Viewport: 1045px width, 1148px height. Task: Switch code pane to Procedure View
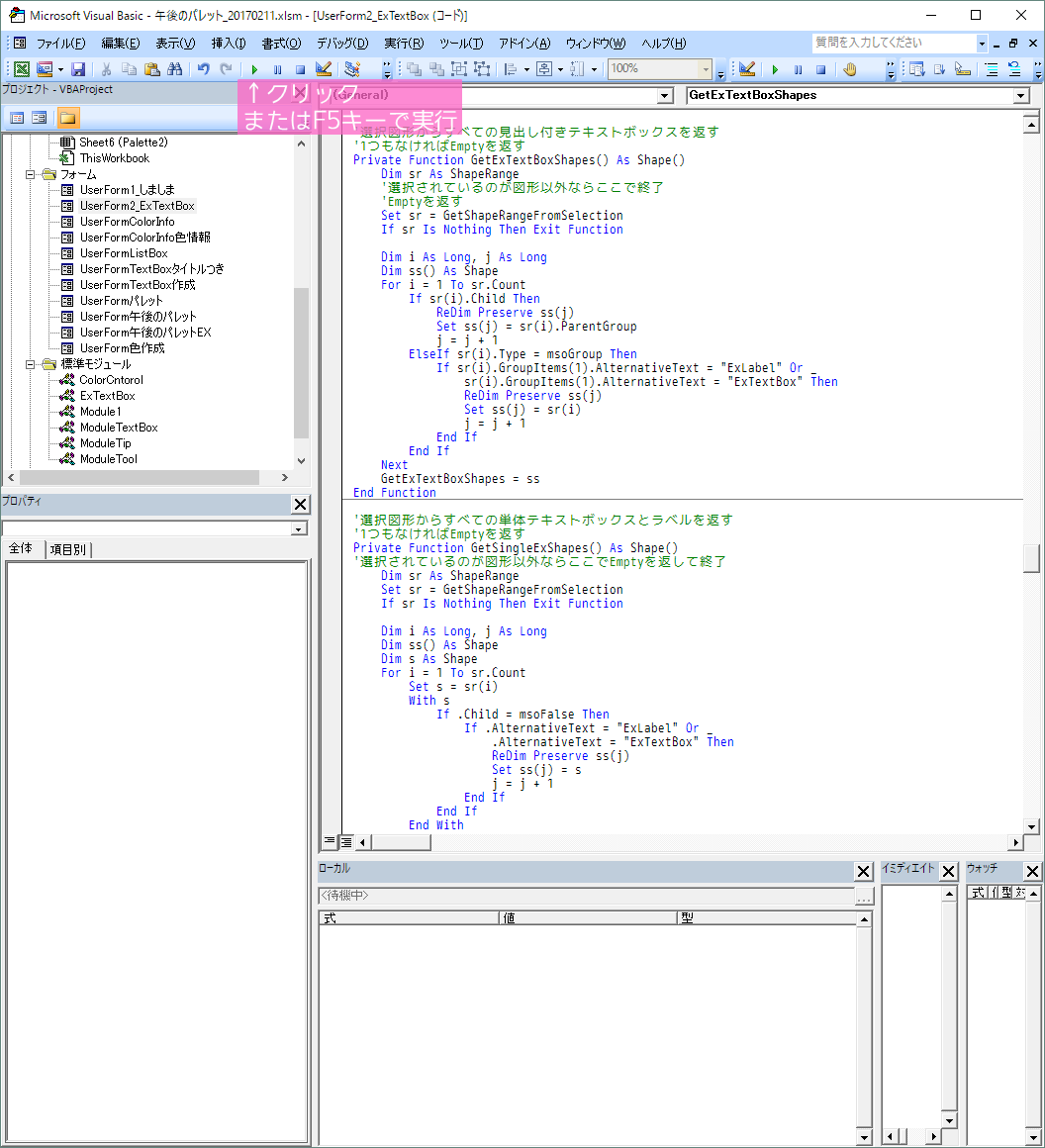click(x=330, y=842)
